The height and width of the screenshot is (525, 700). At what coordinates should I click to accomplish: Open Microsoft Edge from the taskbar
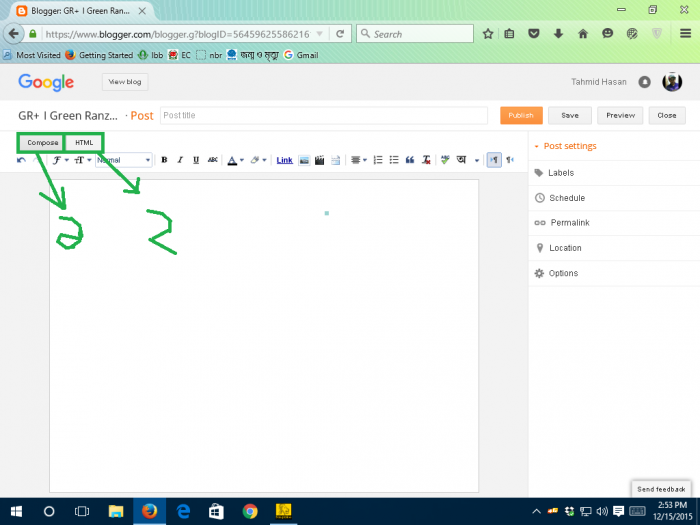[183, 511]
